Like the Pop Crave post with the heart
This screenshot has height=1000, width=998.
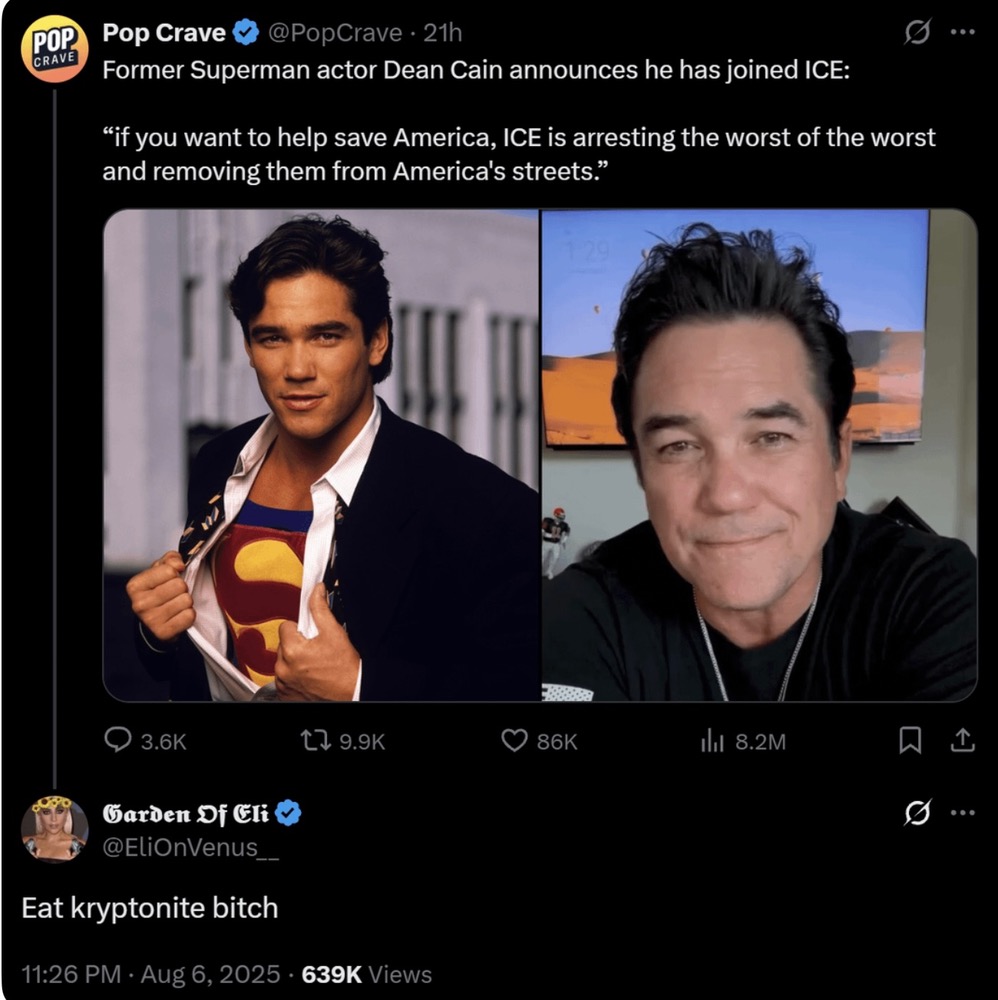pos(514,740)
